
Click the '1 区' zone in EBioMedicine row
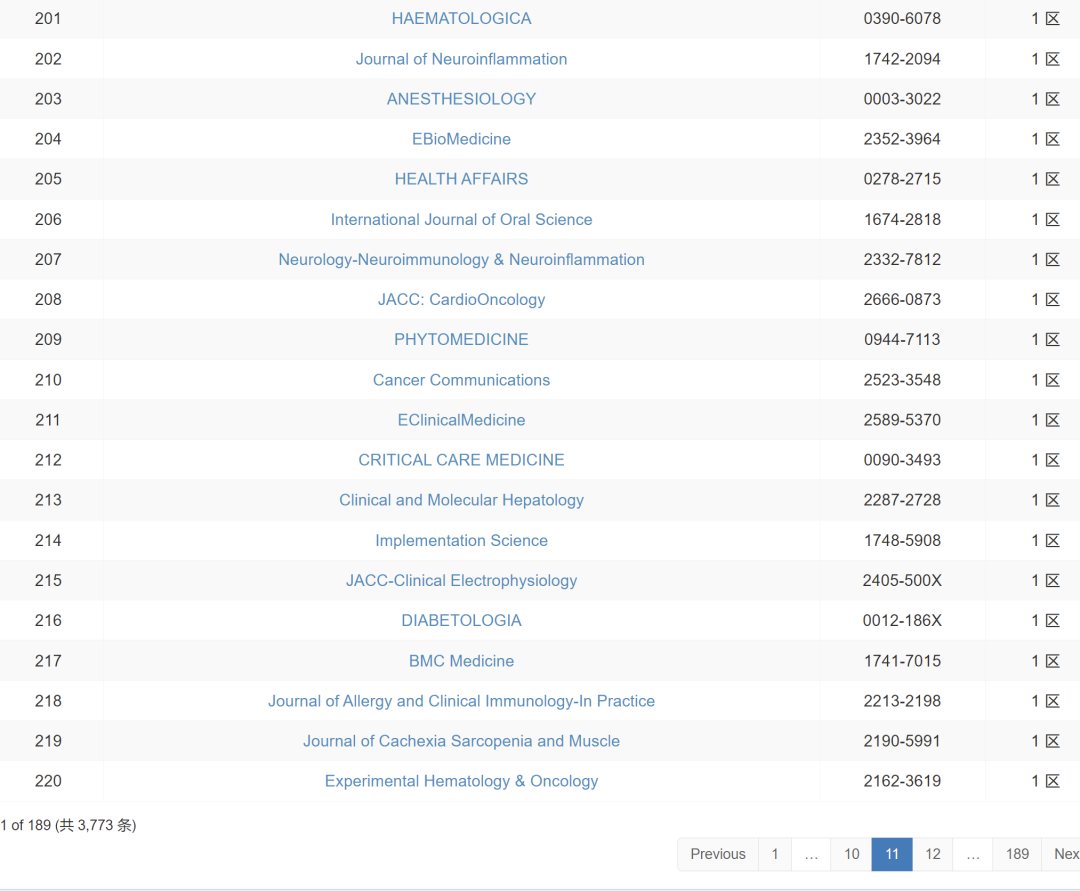(x=1046, y=139)
